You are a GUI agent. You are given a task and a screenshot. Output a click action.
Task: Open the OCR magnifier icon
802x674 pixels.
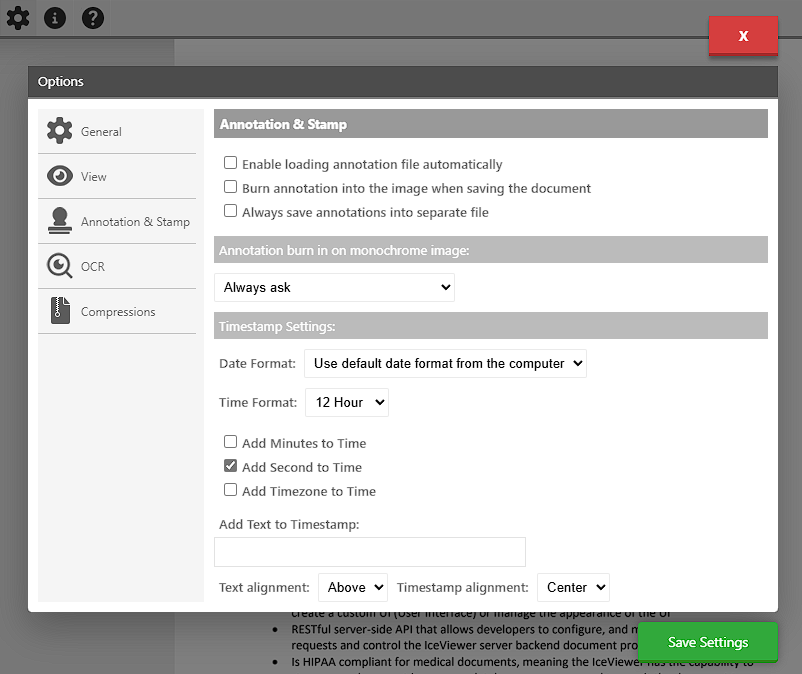pyautogui.click(x=60, y=266)
